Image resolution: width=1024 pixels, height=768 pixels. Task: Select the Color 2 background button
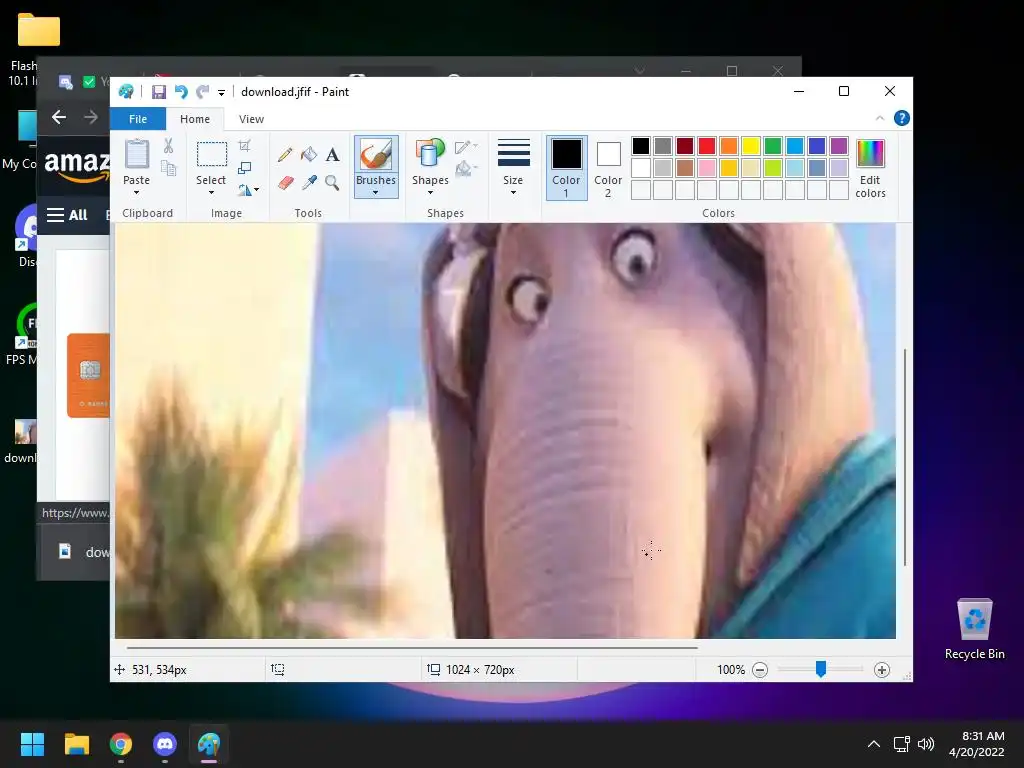pyautogui.click(x=608, y=168)
